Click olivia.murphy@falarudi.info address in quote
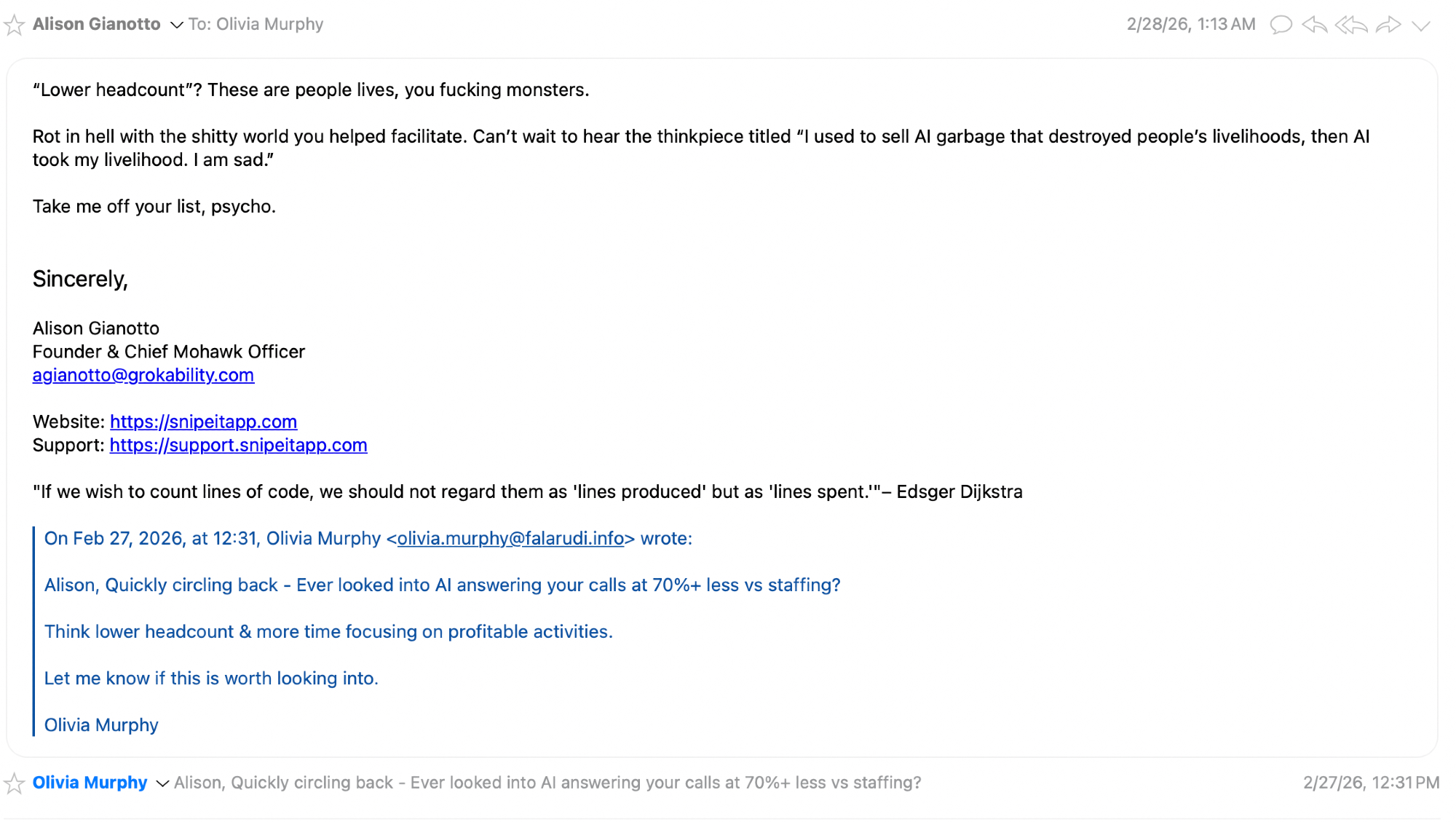The height and width of the screenshot is (822, 1456). [510, 538]
